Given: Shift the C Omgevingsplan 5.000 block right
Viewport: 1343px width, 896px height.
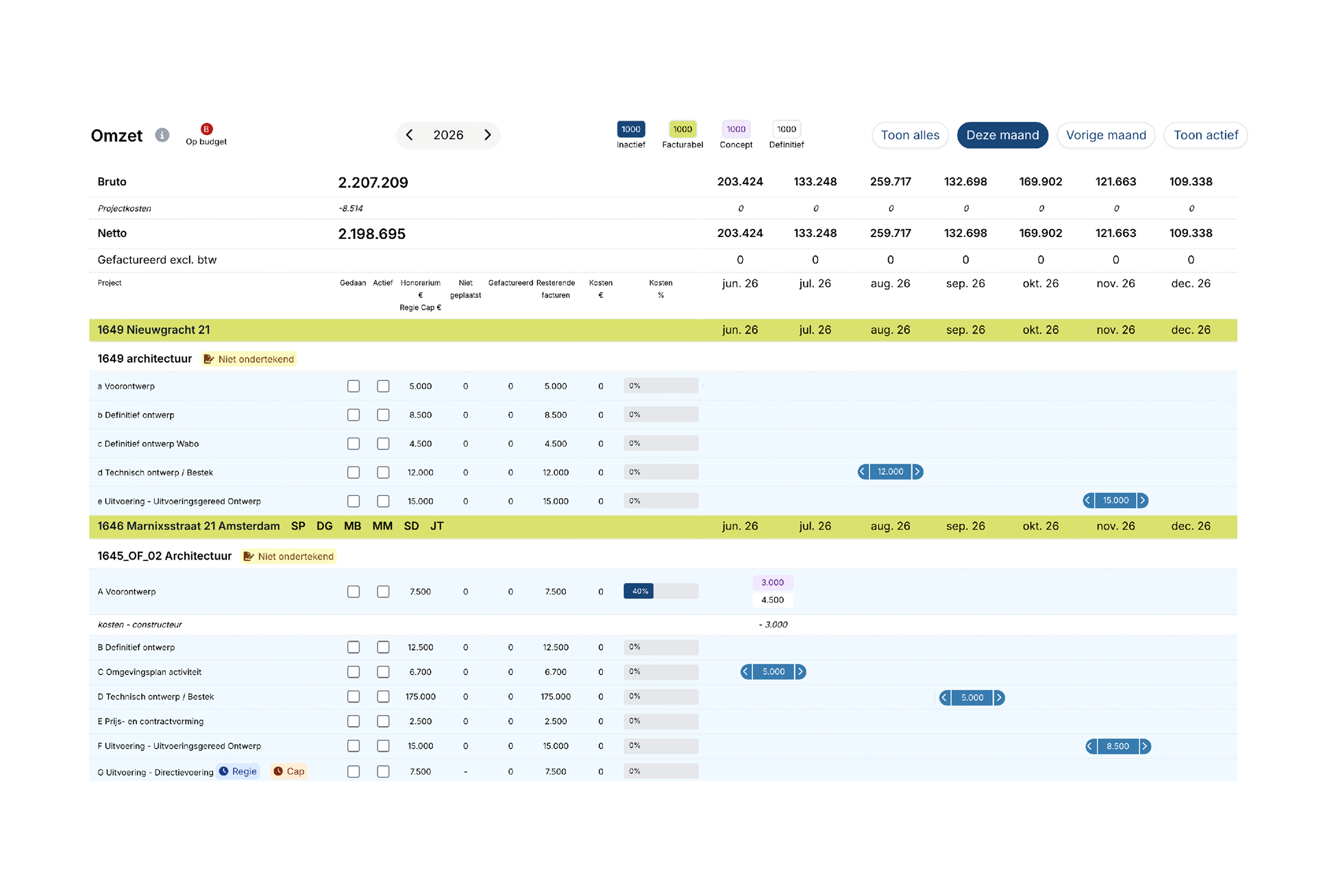Looking at the screenshot, I should [x=800, y=672].
